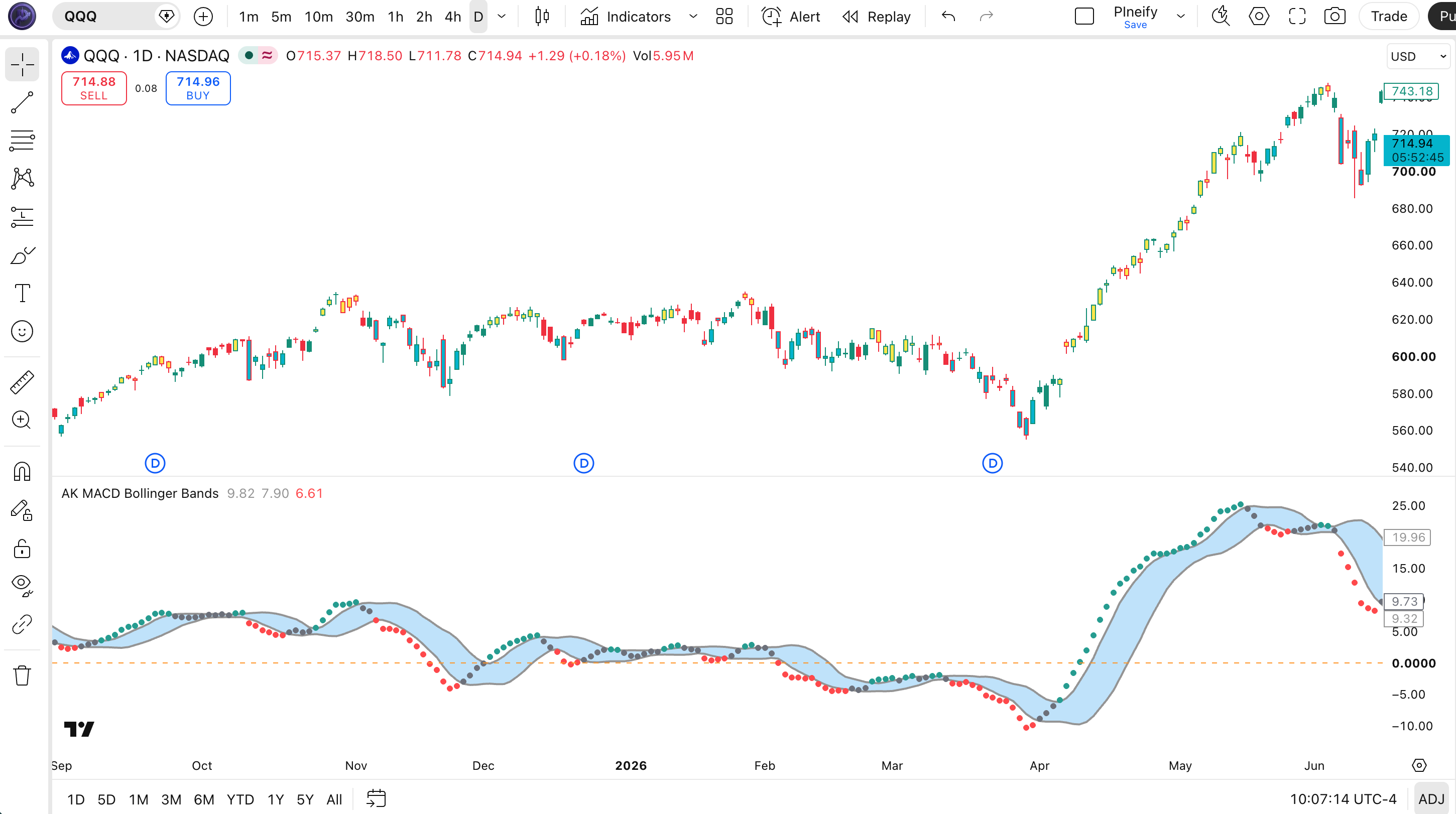Set the range to 1M

pyautogui.click(x=139, y=799)
